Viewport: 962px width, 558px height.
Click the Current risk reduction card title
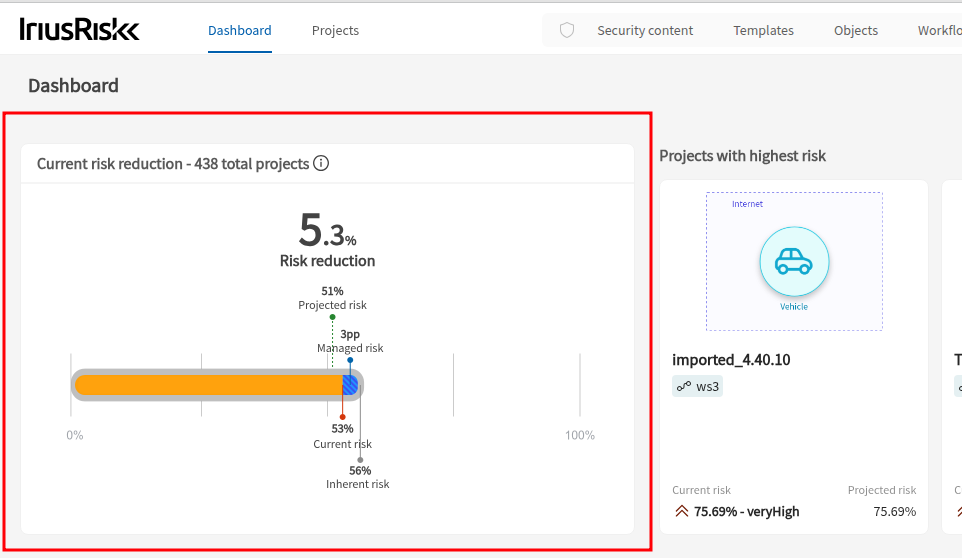point(173,164)
